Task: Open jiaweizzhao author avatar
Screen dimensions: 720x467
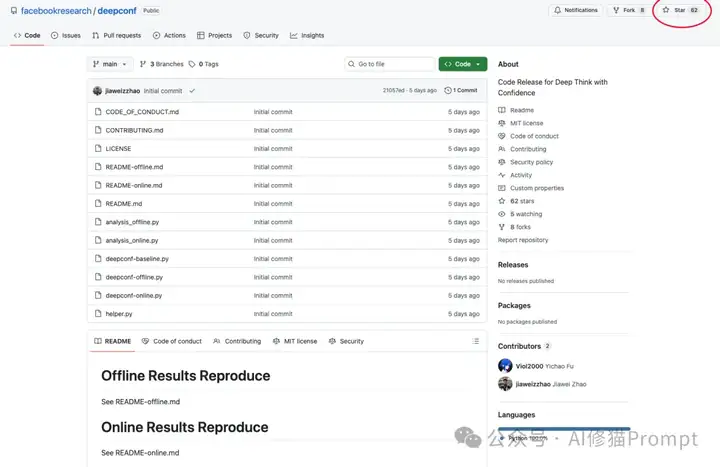Action: (x=97, y=91)
